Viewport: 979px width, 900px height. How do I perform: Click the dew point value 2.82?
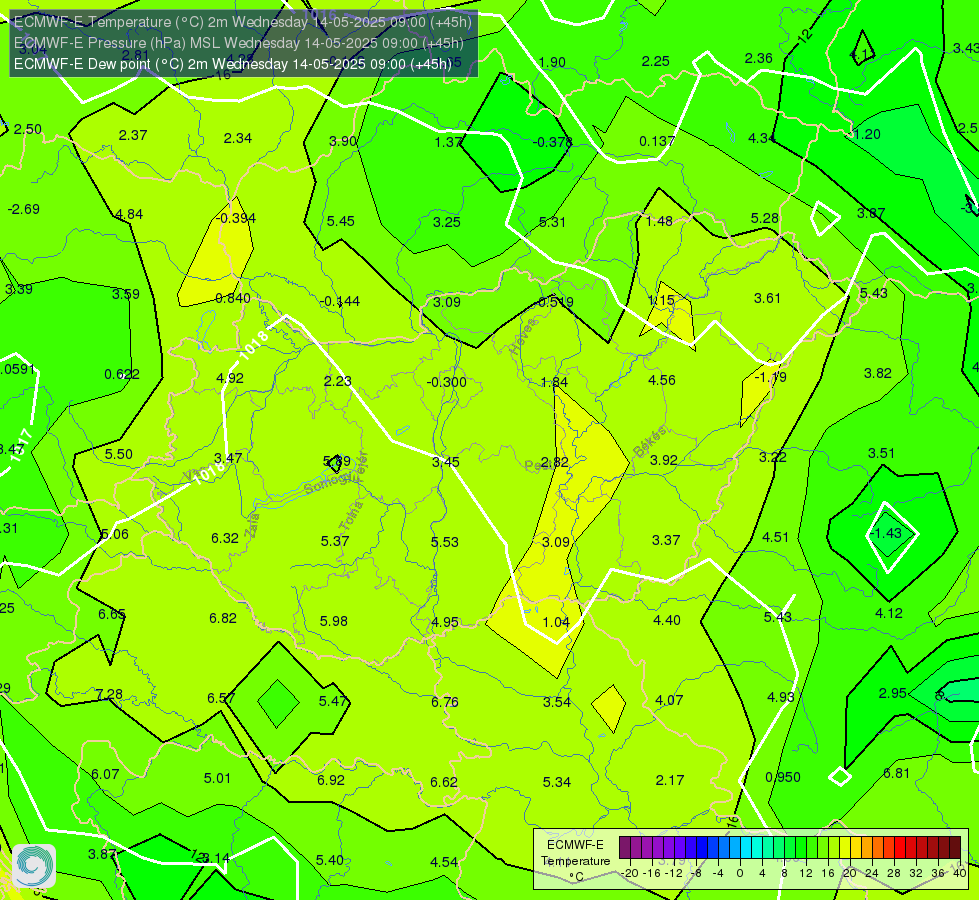point(554,462)
